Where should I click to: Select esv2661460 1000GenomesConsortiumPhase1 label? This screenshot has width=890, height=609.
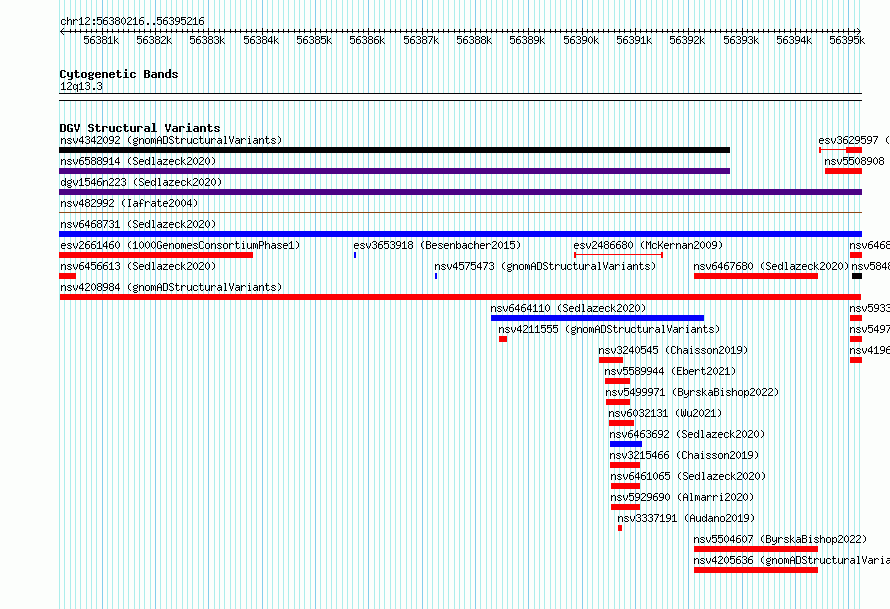[x=180, y=245]
